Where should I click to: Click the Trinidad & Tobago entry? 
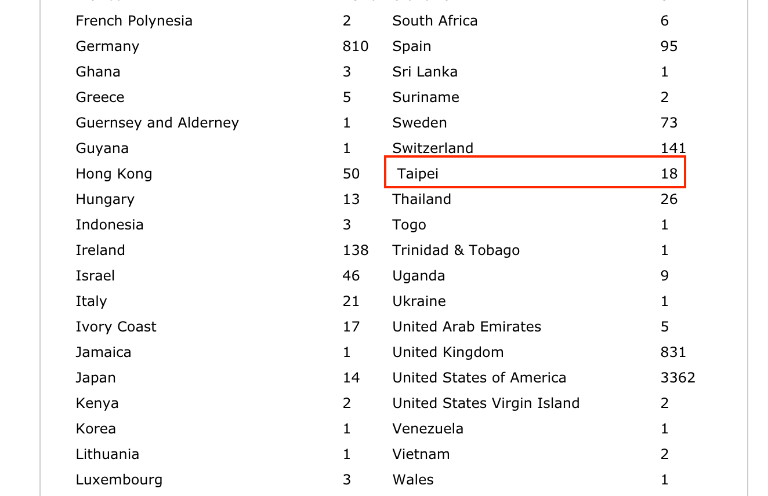pos(456,250)
